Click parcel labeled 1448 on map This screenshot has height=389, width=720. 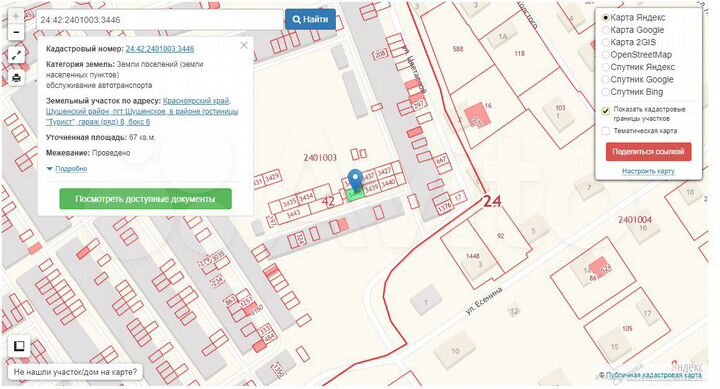pyautogui.click(x=472, y=255)
